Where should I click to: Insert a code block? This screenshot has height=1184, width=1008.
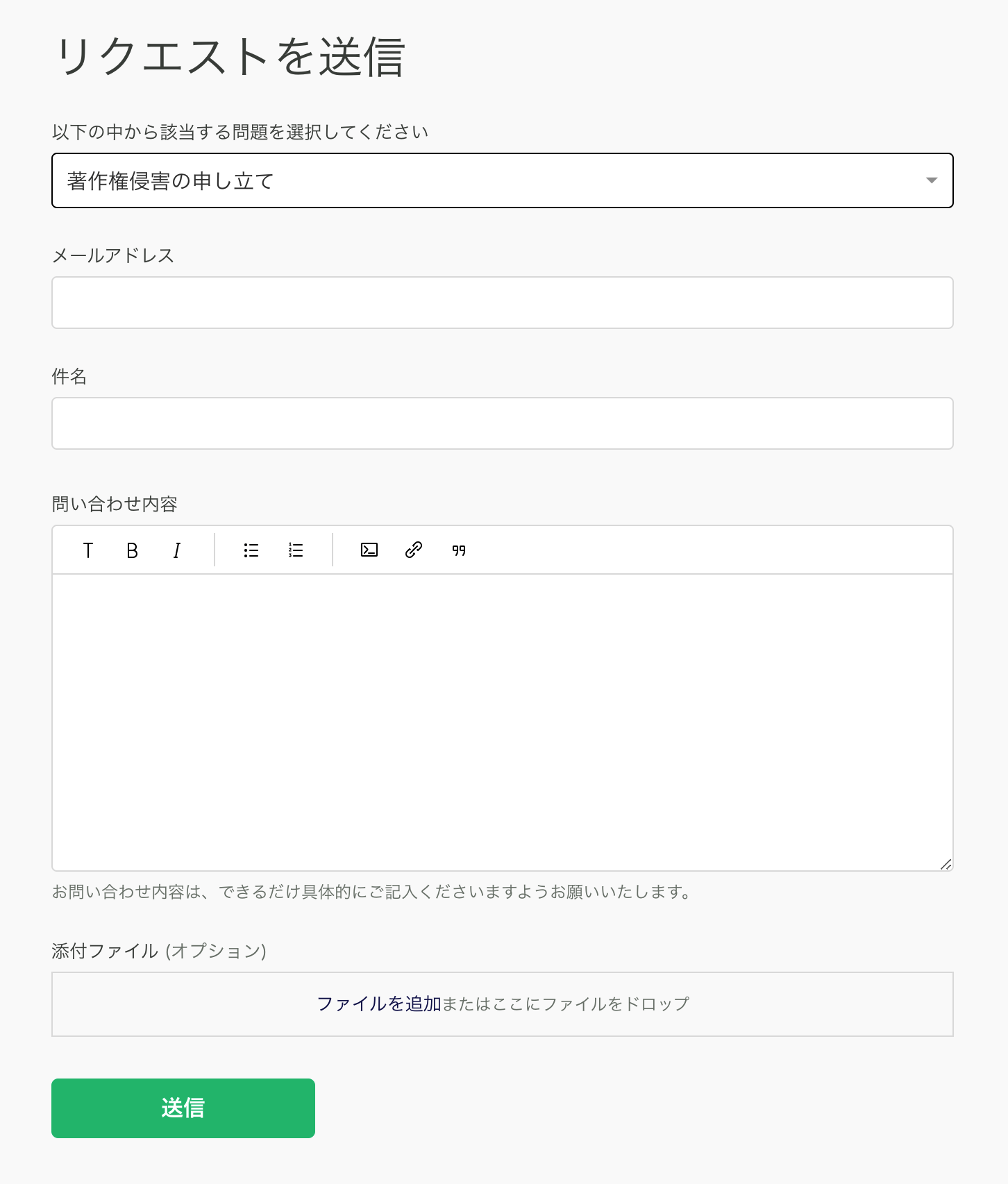click(369, 550)
